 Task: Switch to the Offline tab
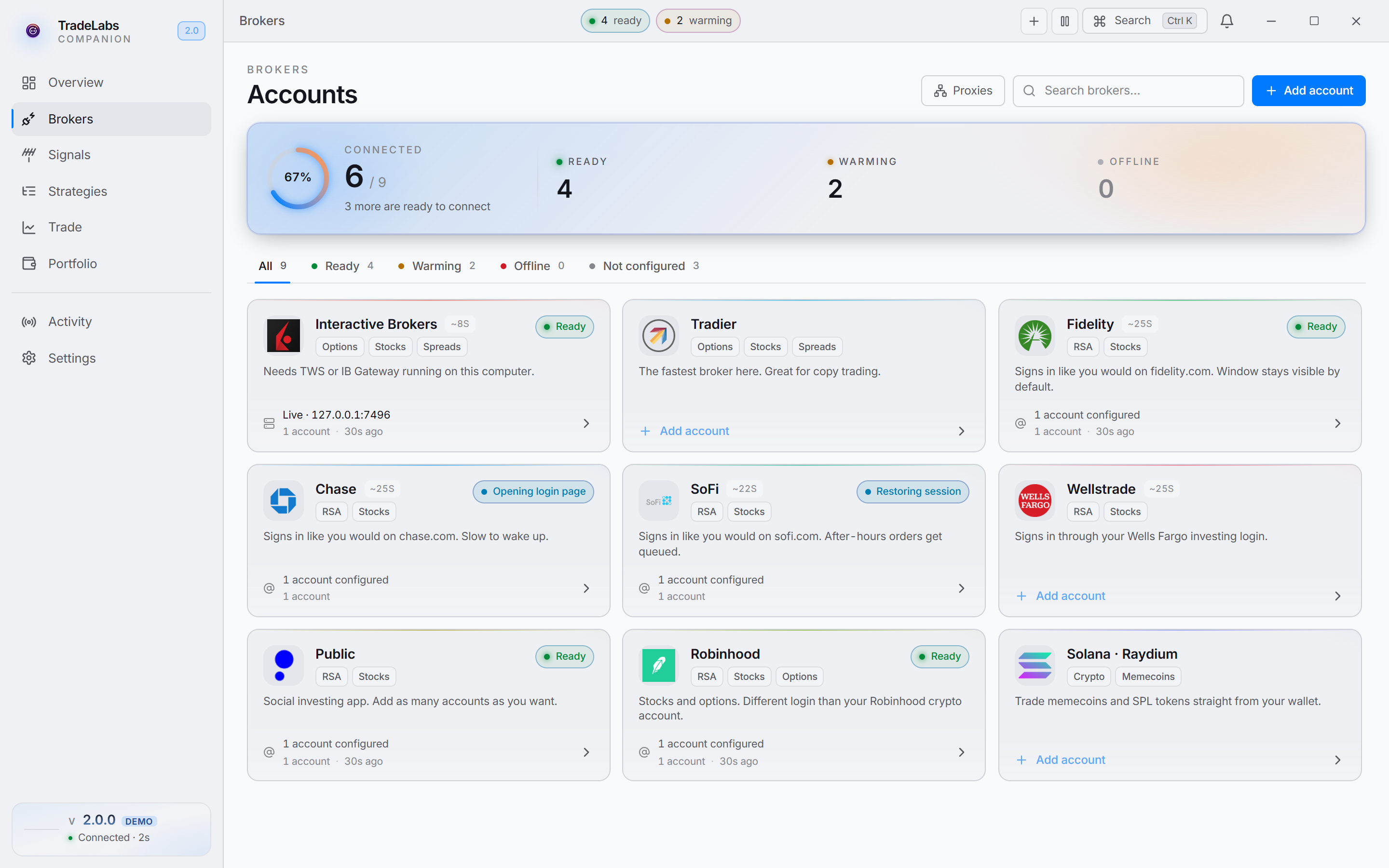pos(532,266)
